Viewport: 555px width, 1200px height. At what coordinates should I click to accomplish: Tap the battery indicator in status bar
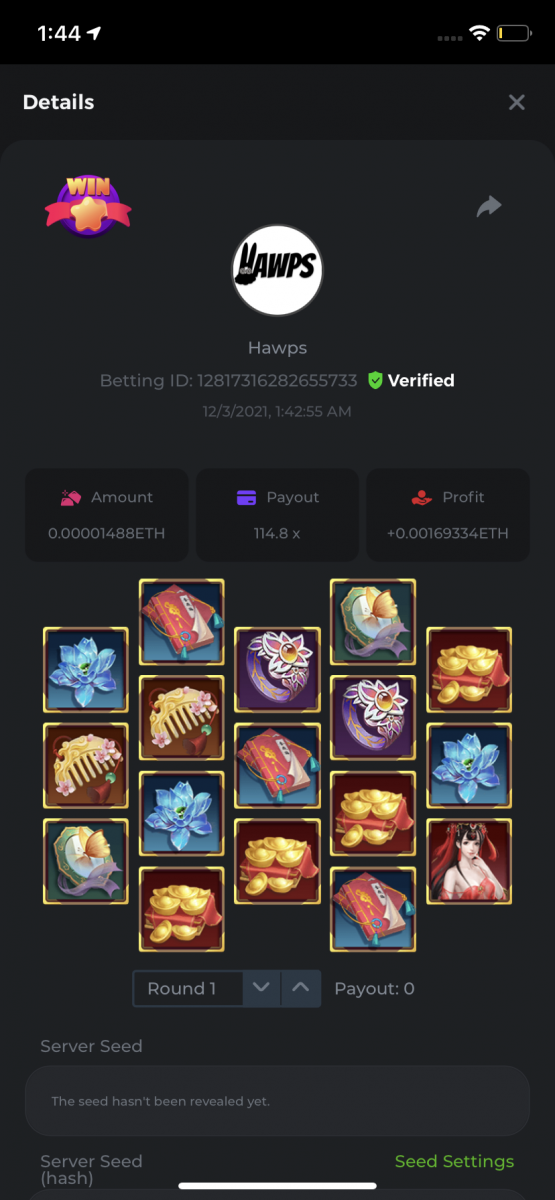pyautogui.click(x=514, y=33)
